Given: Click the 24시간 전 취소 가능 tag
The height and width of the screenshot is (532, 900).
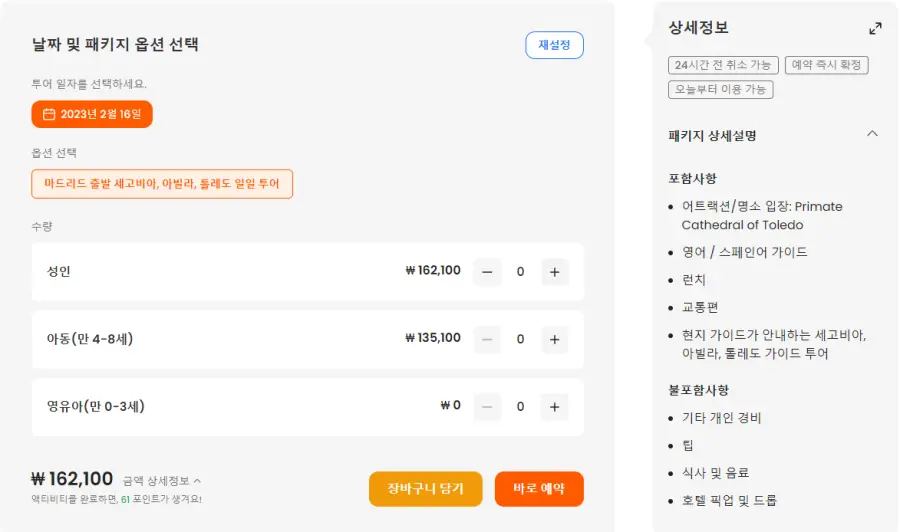Looking at the screenshot, I should tap(723, 65).
